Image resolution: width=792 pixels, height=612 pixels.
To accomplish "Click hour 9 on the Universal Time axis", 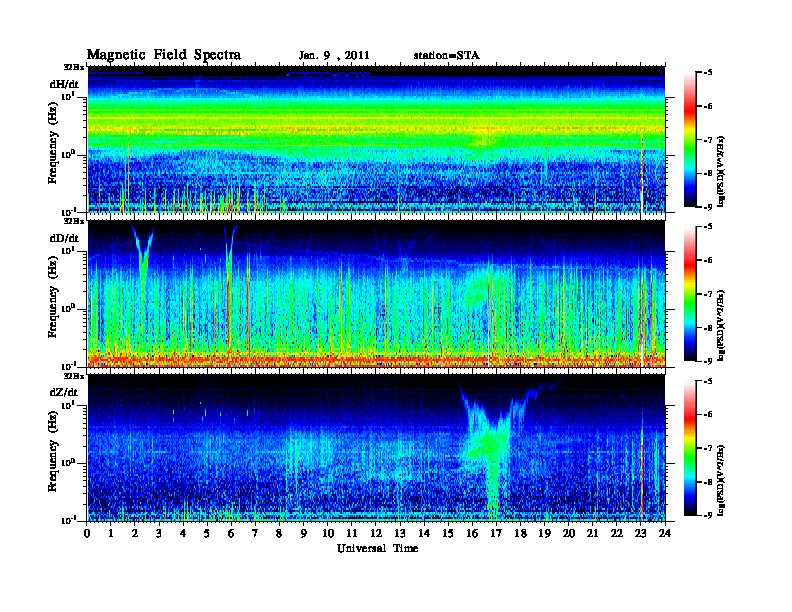I will click(x=304, y=533).
